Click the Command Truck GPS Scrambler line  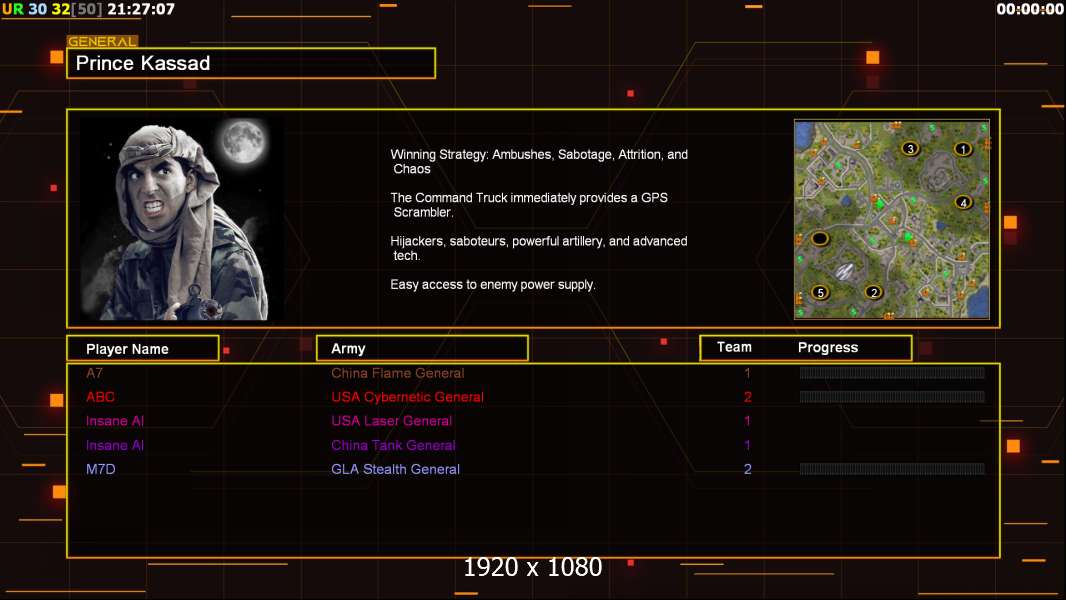pos(529,205)
